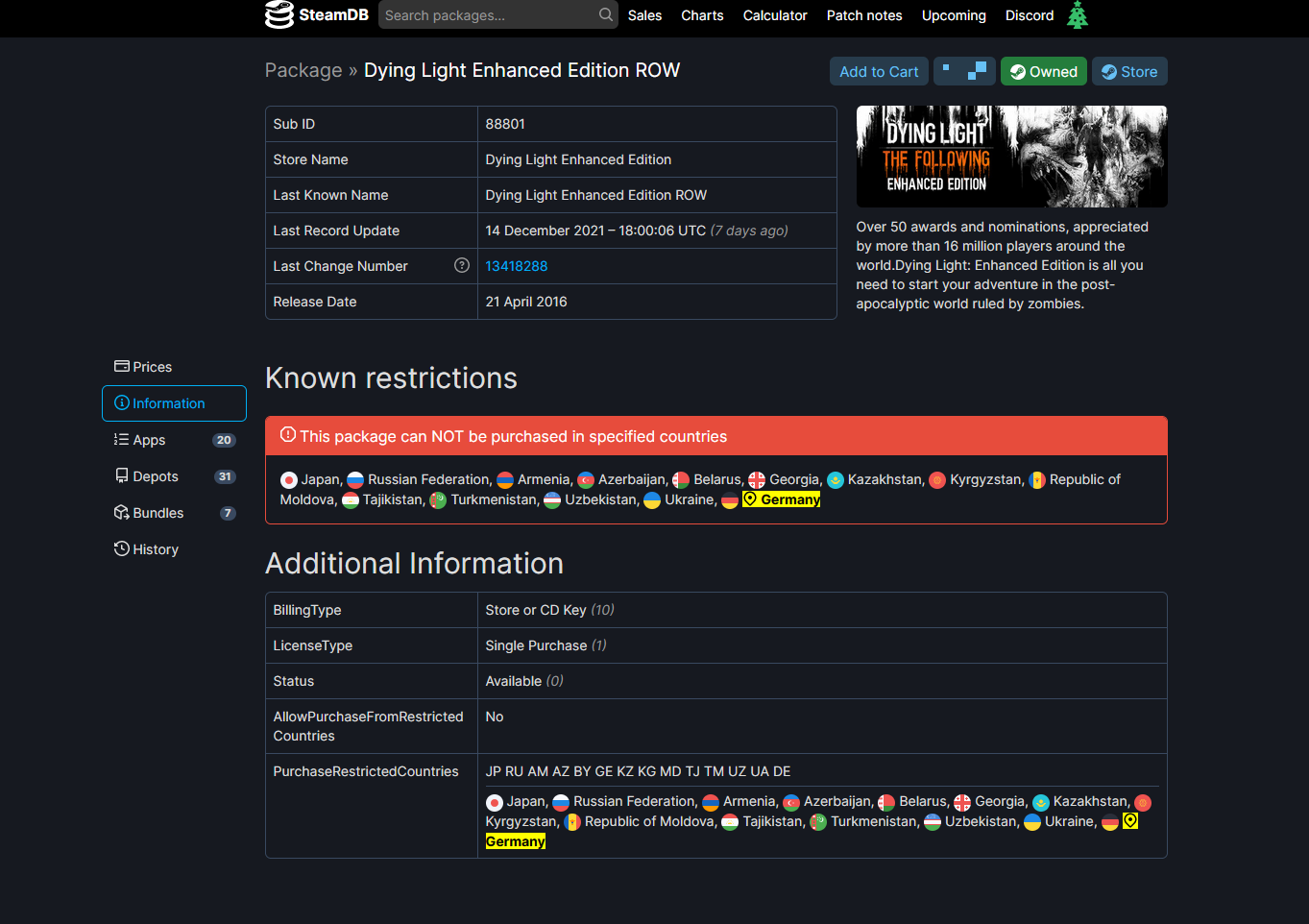Click highlighted Germany text in Known restrictions
Viewport: 1309px width, 924px height.
[x=782, y=499]
